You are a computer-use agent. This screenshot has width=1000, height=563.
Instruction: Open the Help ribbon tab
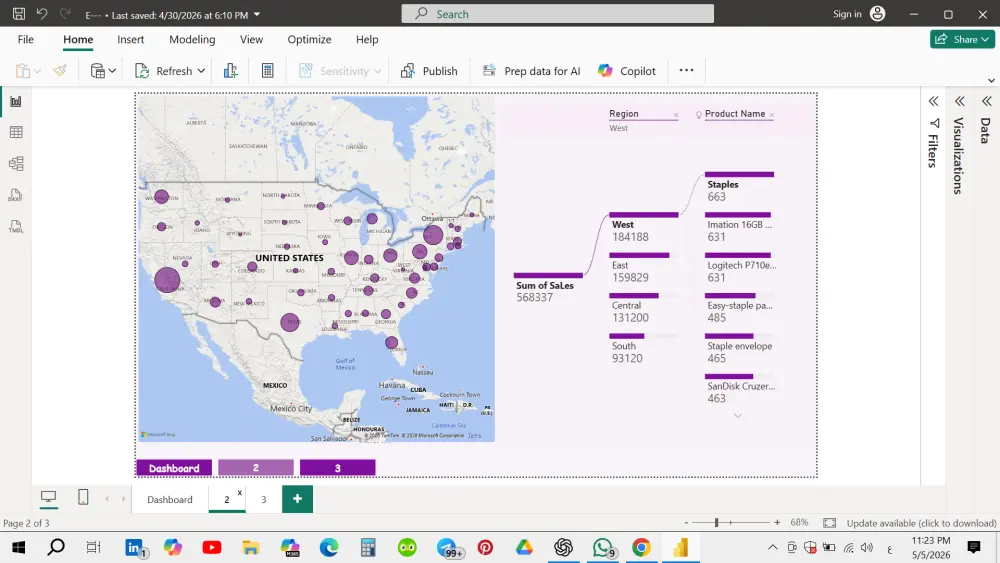(367, 40)
